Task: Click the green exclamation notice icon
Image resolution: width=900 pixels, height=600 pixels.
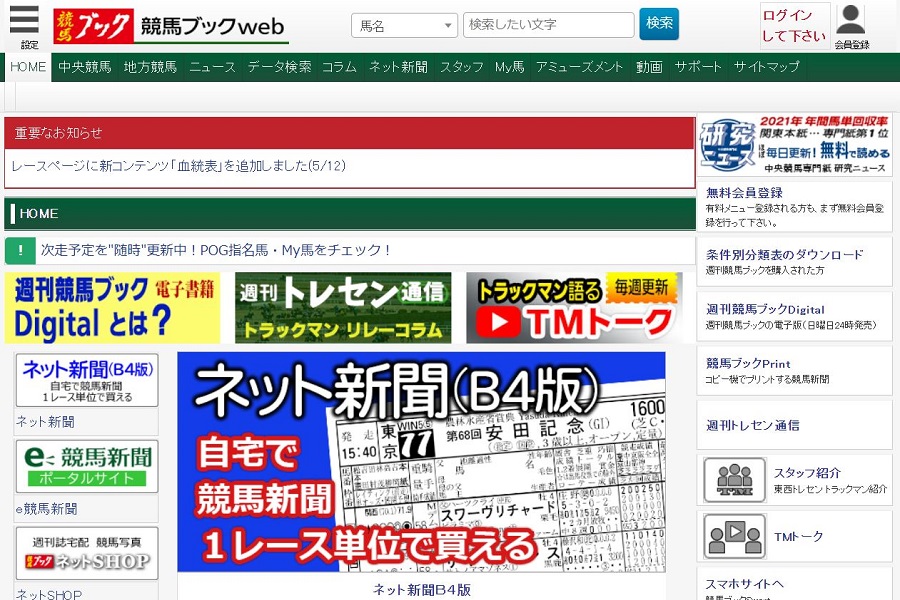Action: point(20,250)
